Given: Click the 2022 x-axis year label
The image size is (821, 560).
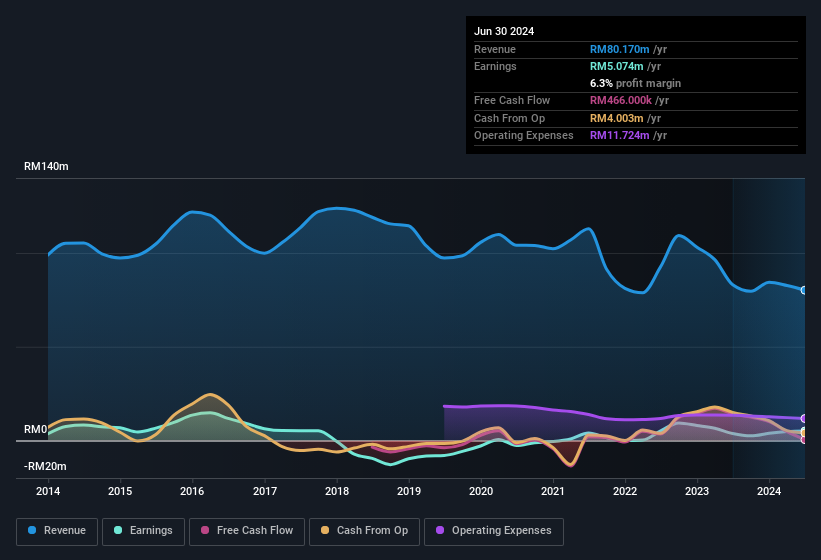Looking at the screenshot, I should tap(625, 491).
